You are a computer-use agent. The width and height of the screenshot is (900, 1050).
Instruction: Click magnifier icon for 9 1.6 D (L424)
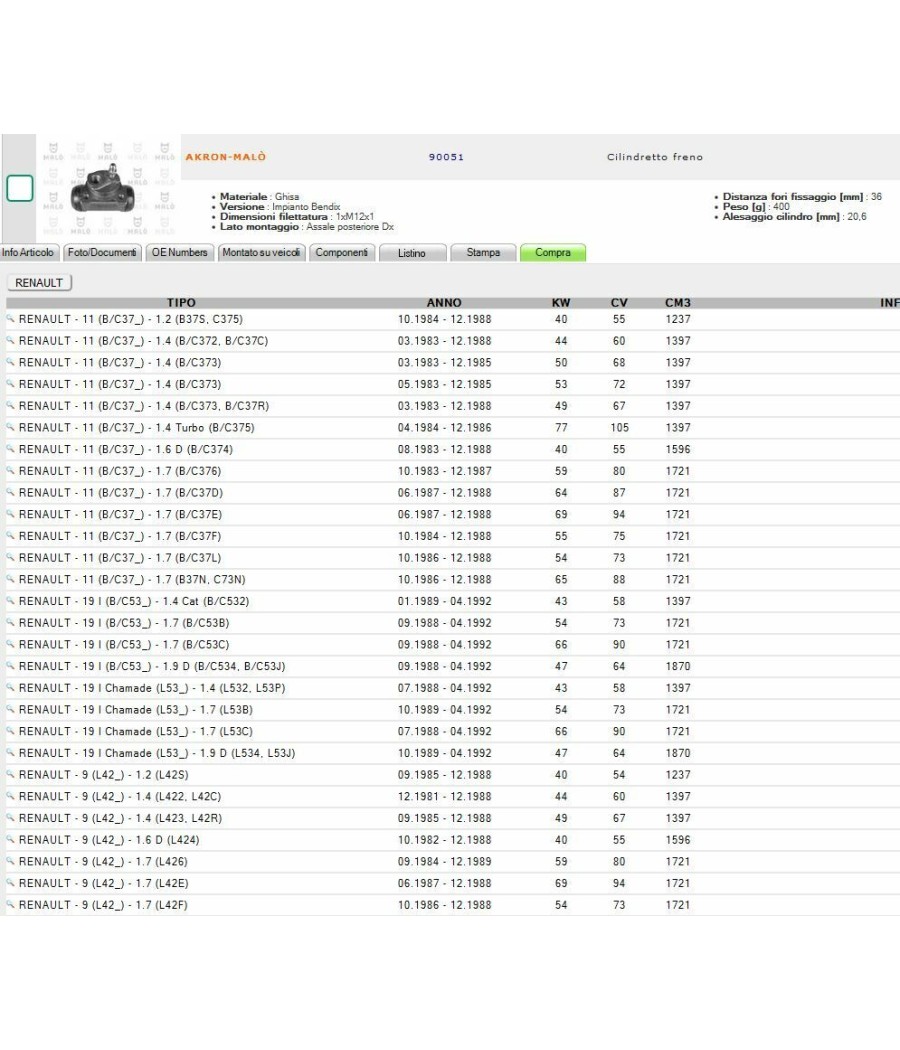click(11, 839)
